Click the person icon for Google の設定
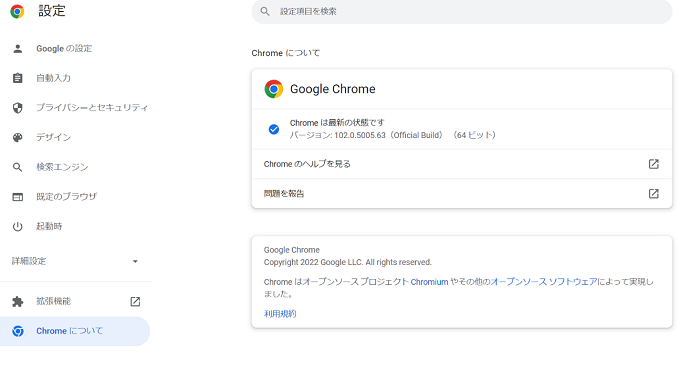This screenshot has height=373, width=700. 17,49
